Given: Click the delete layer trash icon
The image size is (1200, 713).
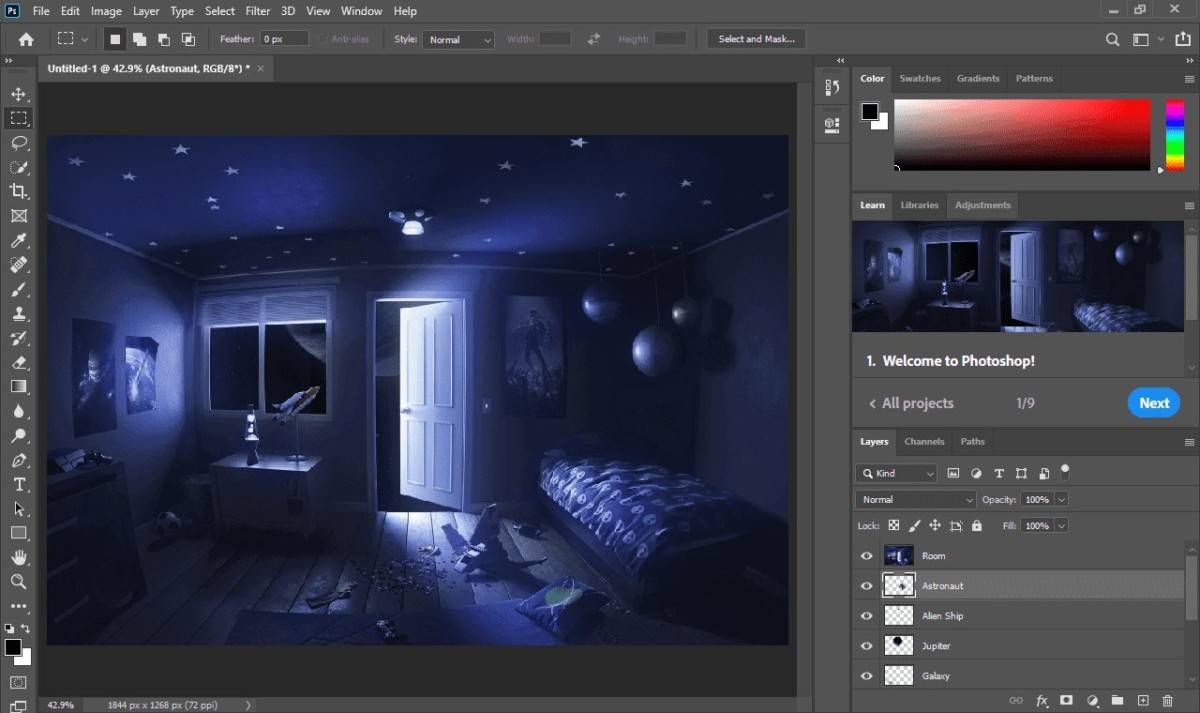Looking at the screenshot, I should coord(1168,701).
